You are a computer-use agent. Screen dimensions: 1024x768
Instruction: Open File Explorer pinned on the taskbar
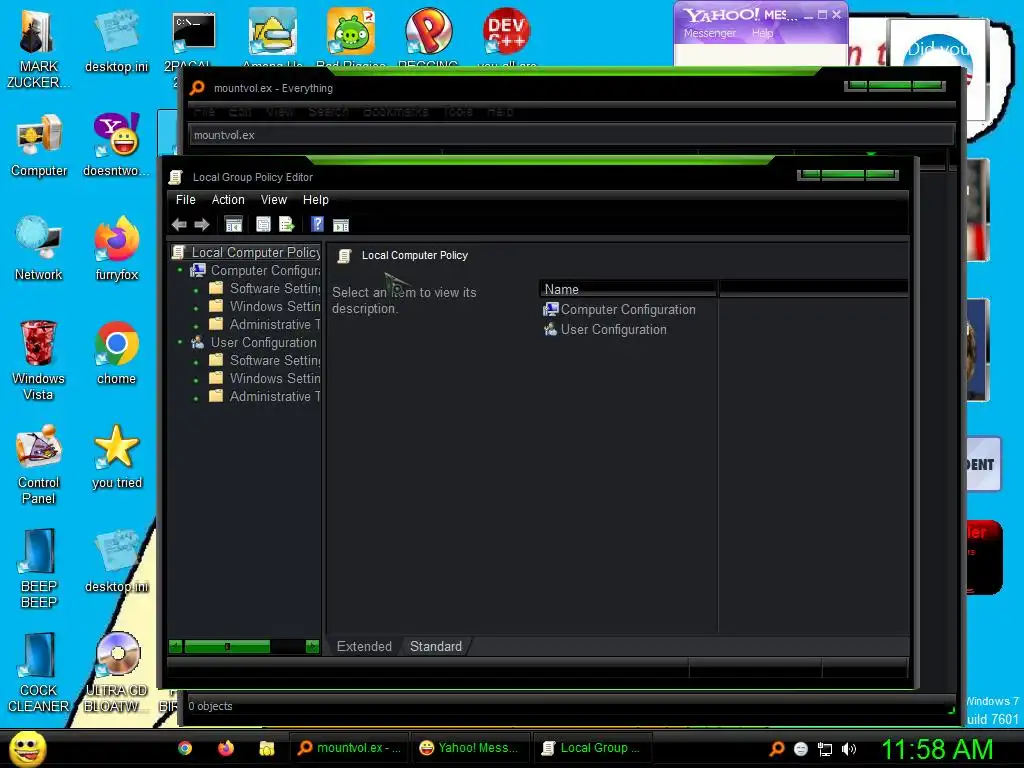(x=266, y=748)
